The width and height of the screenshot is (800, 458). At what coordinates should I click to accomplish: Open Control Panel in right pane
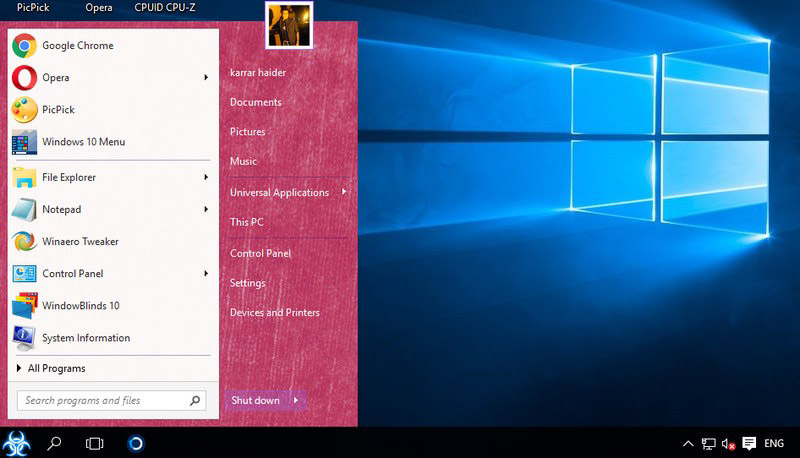tap(260, 253)
